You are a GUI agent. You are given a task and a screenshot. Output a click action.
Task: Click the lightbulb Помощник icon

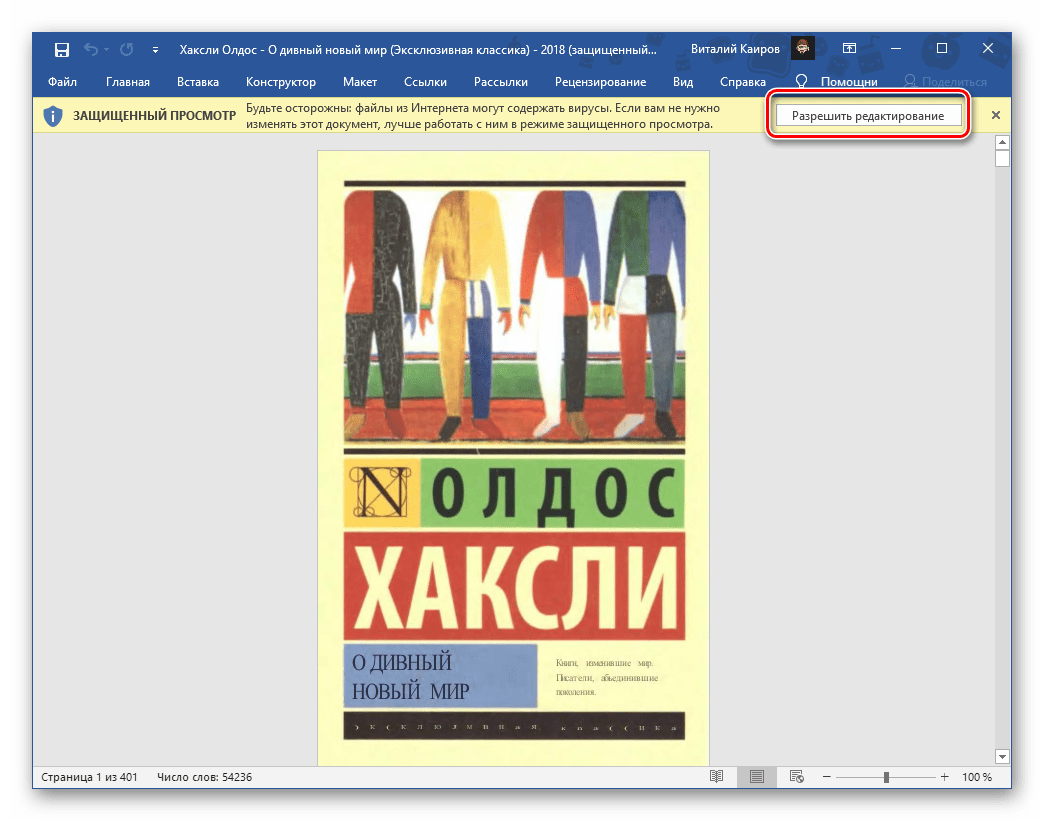click(802, 81)
